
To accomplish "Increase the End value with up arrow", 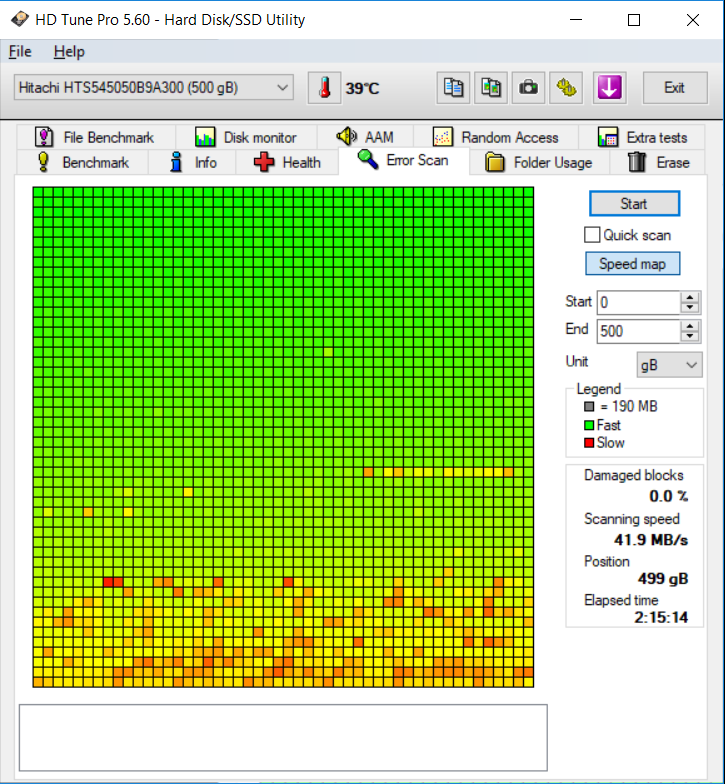I will tap(690, 326).
